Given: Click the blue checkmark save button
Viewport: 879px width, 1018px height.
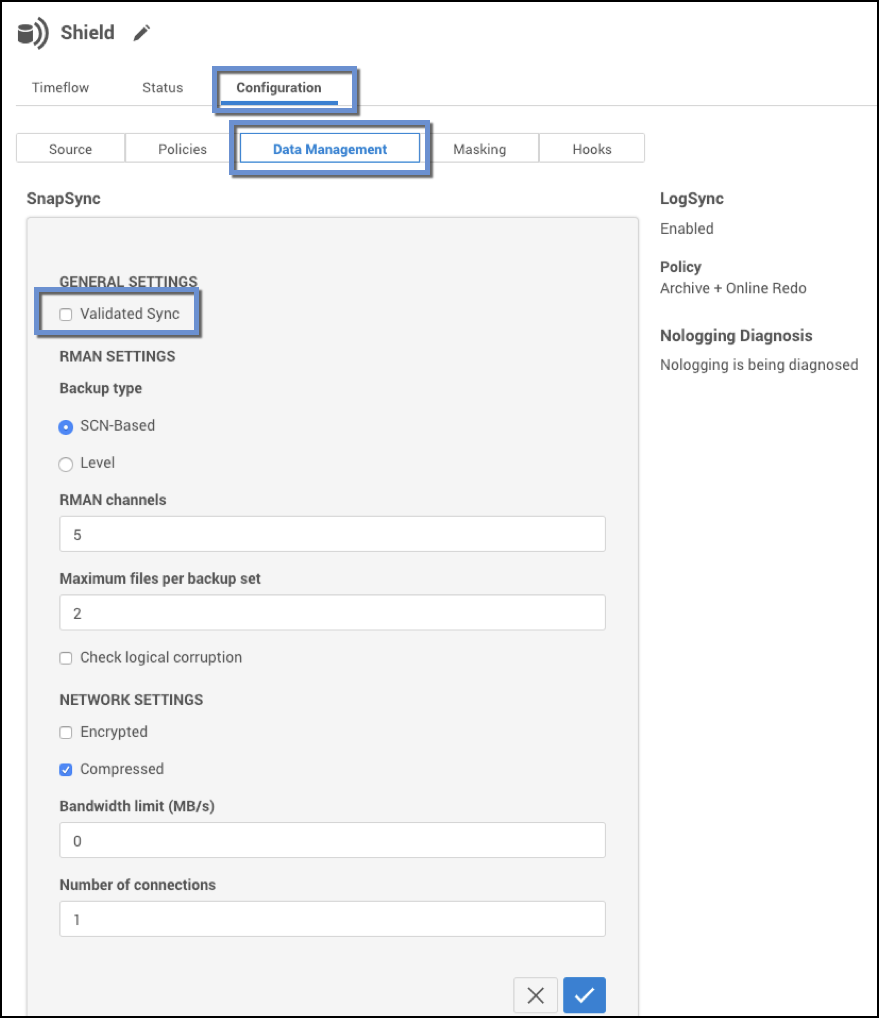Looking at the screenshot, I should (x=584, y=995).
